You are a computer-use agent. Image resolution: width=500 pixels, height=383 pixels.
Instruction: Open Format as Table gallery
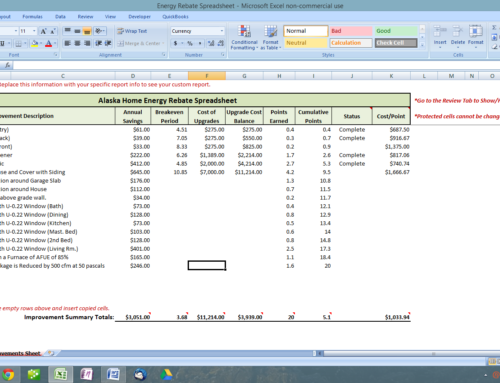270,37
